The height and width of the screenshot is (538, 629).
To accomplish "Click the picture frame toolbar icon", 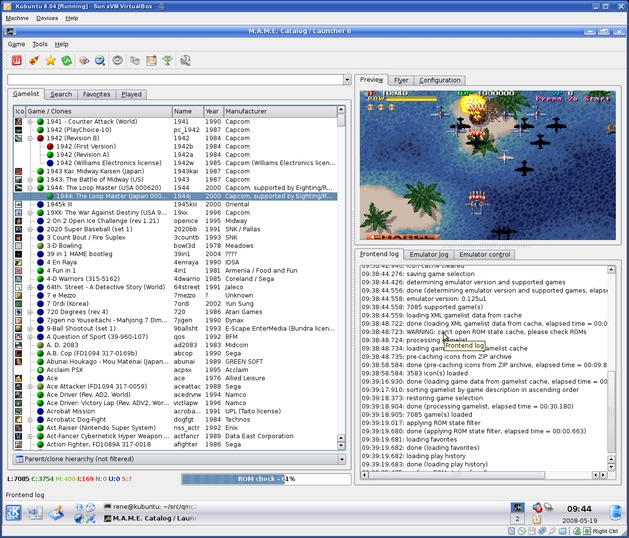I will point(151,61).
